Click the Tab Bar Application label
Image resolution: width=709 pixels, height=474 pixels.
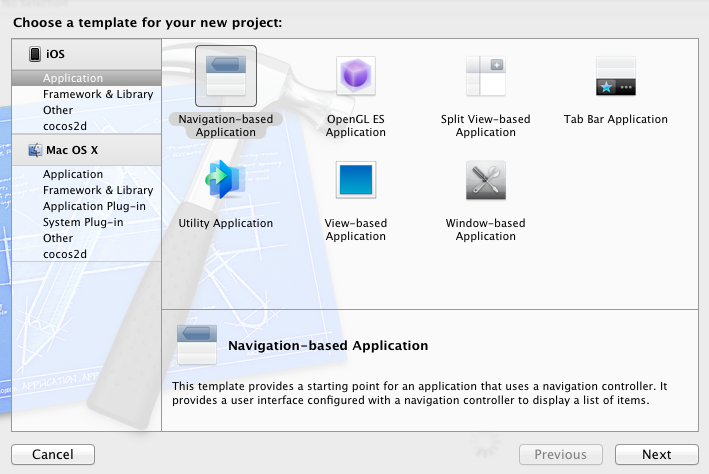point(616,119)
